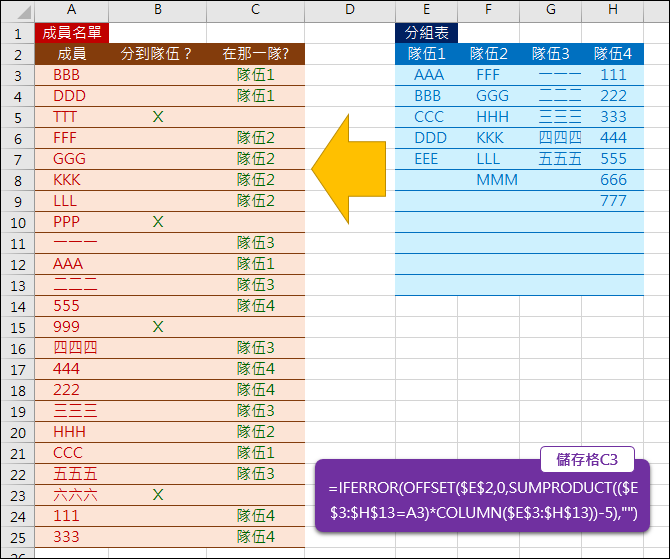Click the 成員 header cell
Viewport: 670px width, 559px height.
click(x=72, y=54)
